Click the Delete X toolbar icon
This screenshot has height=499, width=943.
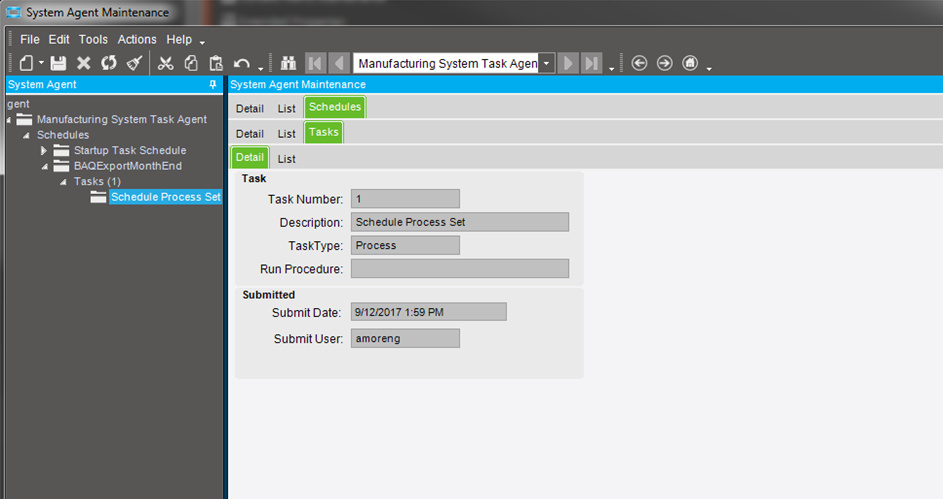[84, 63]
